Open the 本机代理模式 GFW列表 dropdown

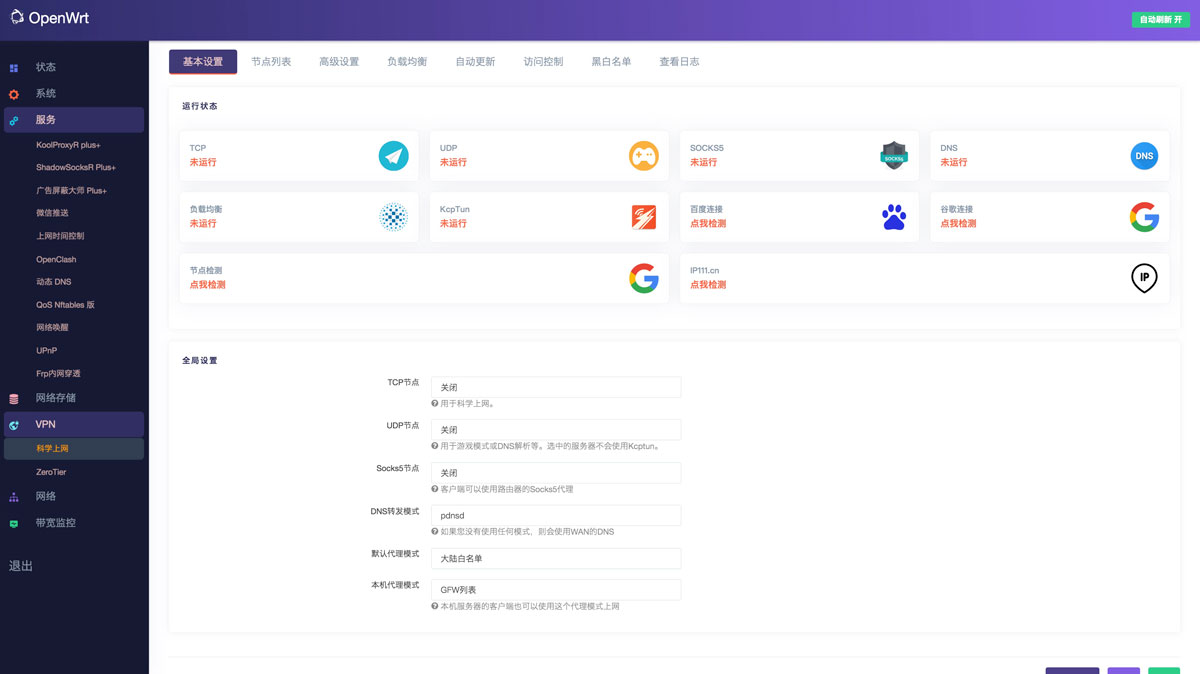point(555,590)
